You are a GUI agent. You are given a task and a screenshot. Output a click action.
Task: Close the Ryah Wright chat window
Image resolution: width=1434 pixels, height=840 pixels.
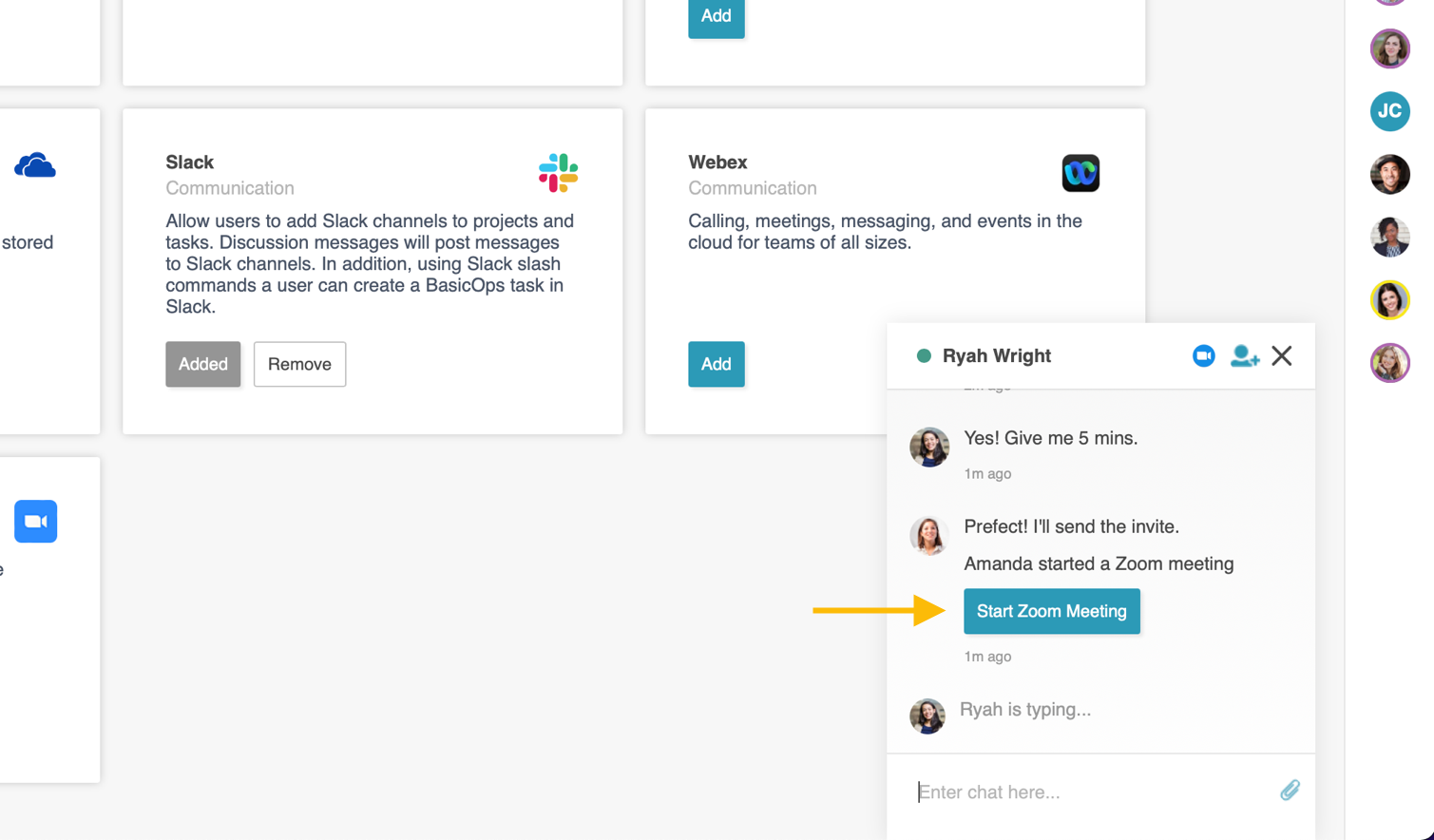click(1282, 355)
